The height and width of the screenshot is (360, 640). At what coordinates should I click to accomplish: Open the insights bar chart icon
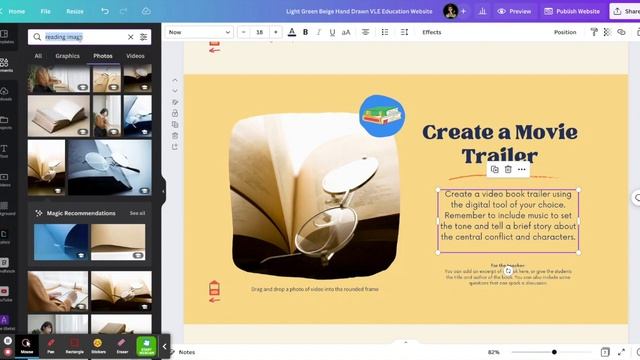click(482, 11)
